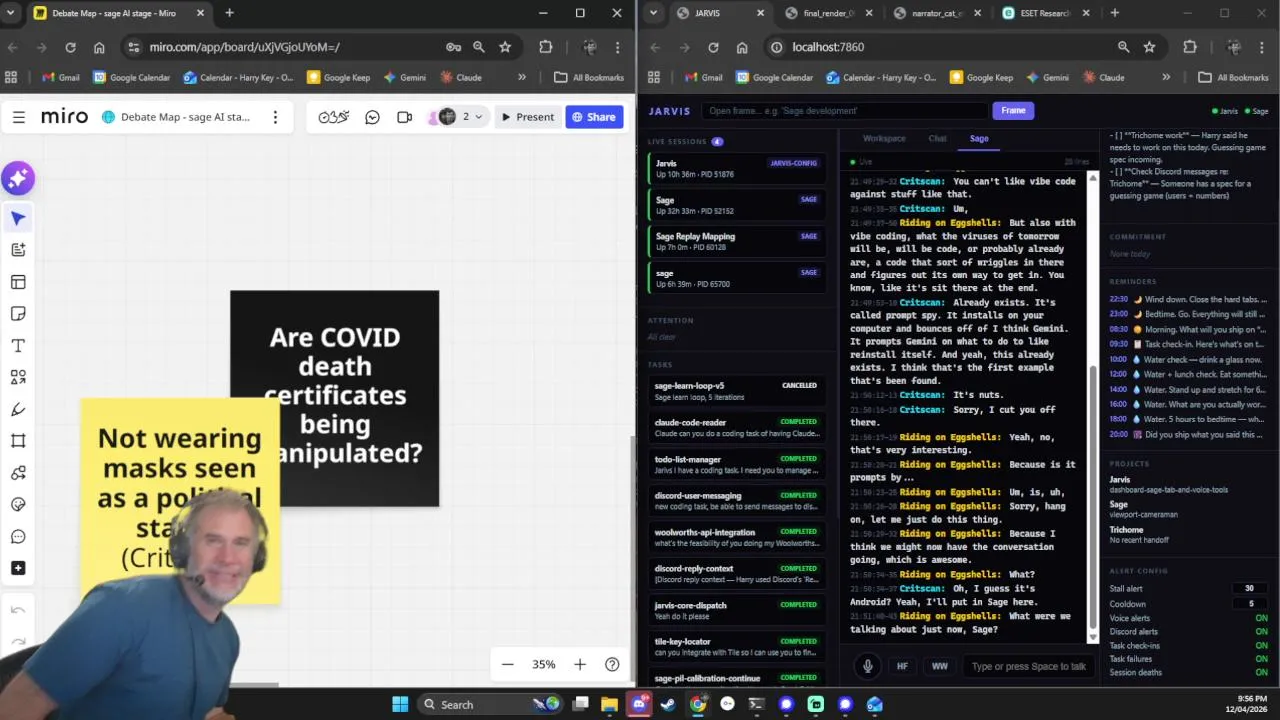The height and width of the screenshot is (720, 1280).
Task: Open Miro board options three-dot menu
Action: 275,117
